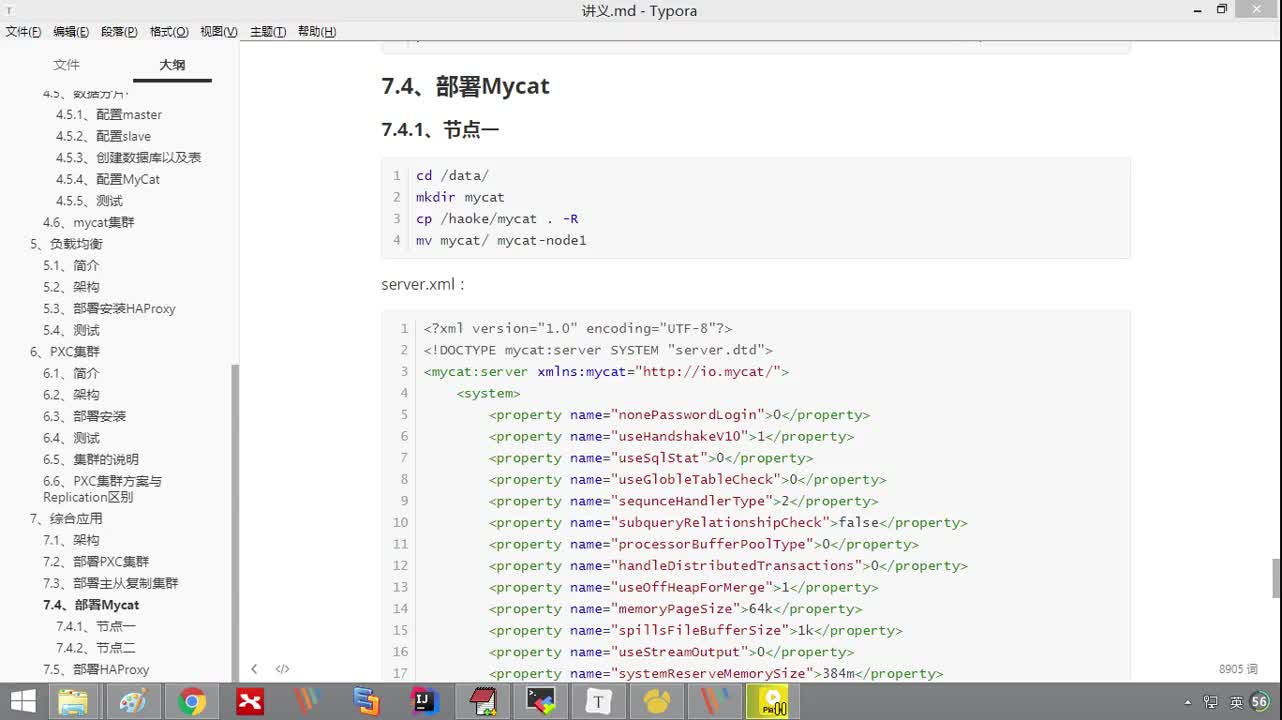Screen dimensions: 1282x720
Task: Select 6.3、部署安装 outline item
Action: coord(84,417)
